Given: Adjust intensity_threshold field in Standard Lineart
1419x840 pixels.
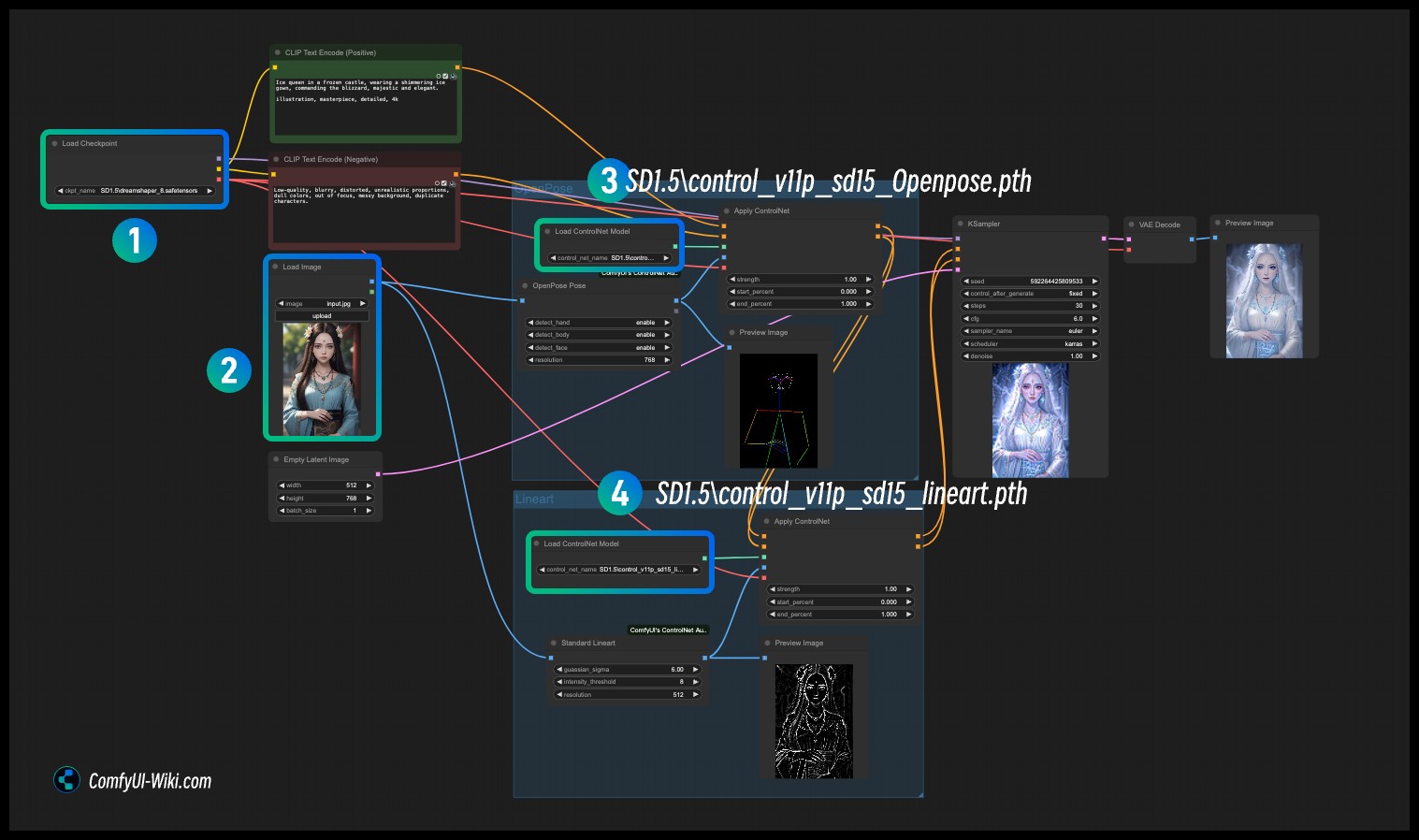Looking at the screenshot, I should tap(628, 682).
